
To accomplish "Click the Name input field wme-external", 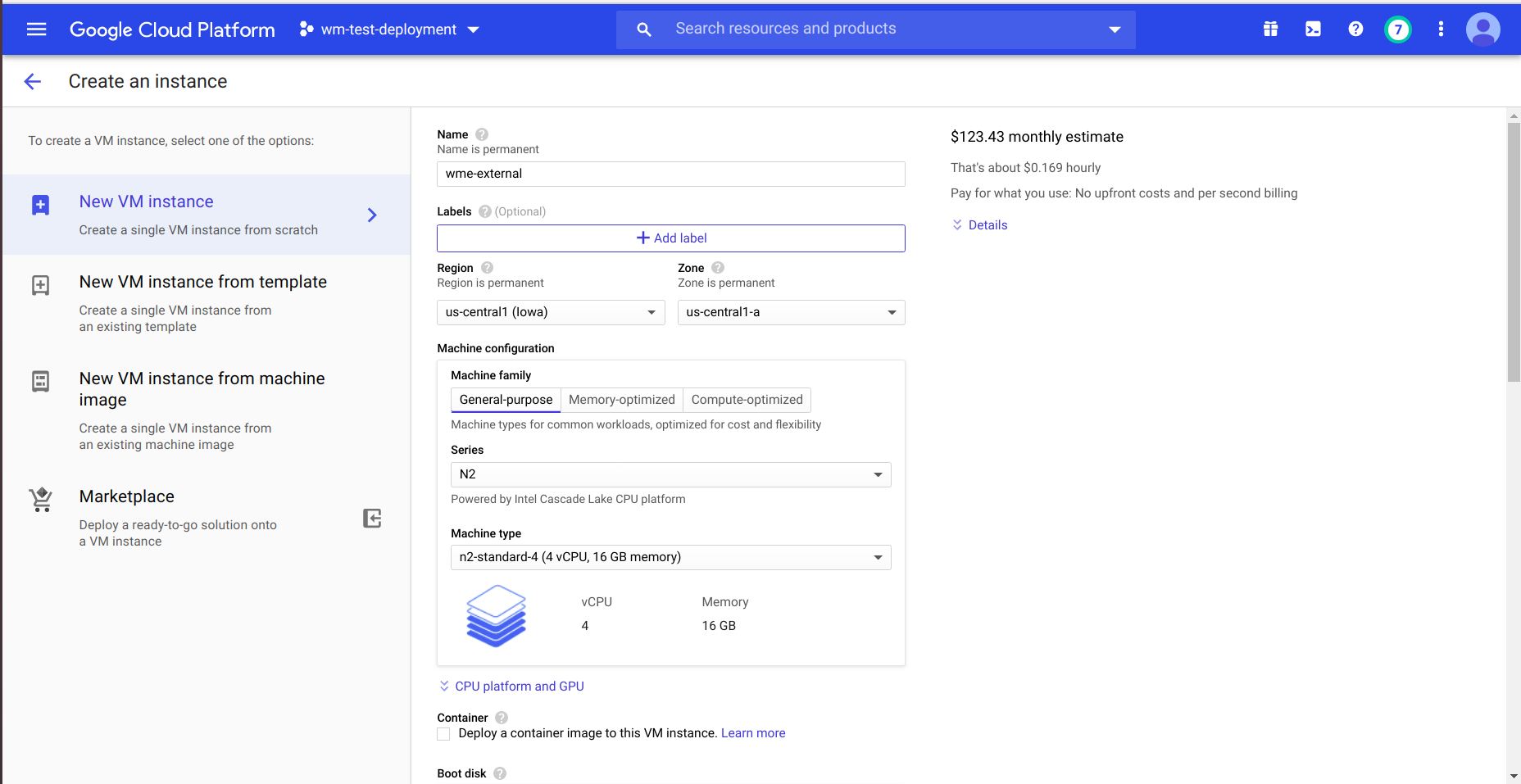I will (670, 174).
